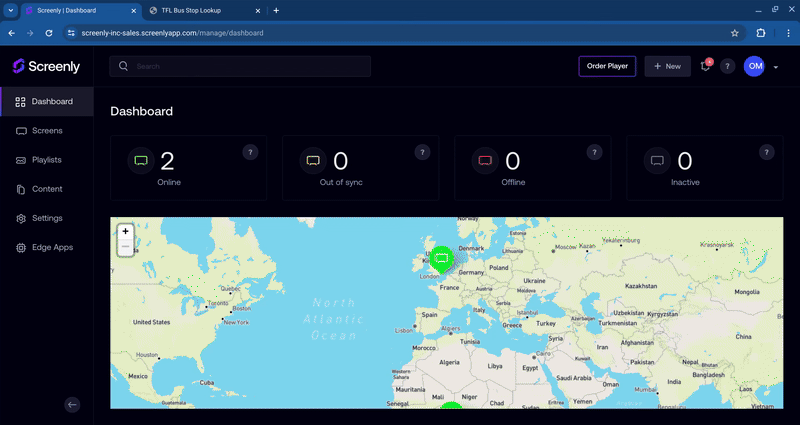Click the red Offline screen icon
This screenshot has height=425, width=800.
point(485,161)
